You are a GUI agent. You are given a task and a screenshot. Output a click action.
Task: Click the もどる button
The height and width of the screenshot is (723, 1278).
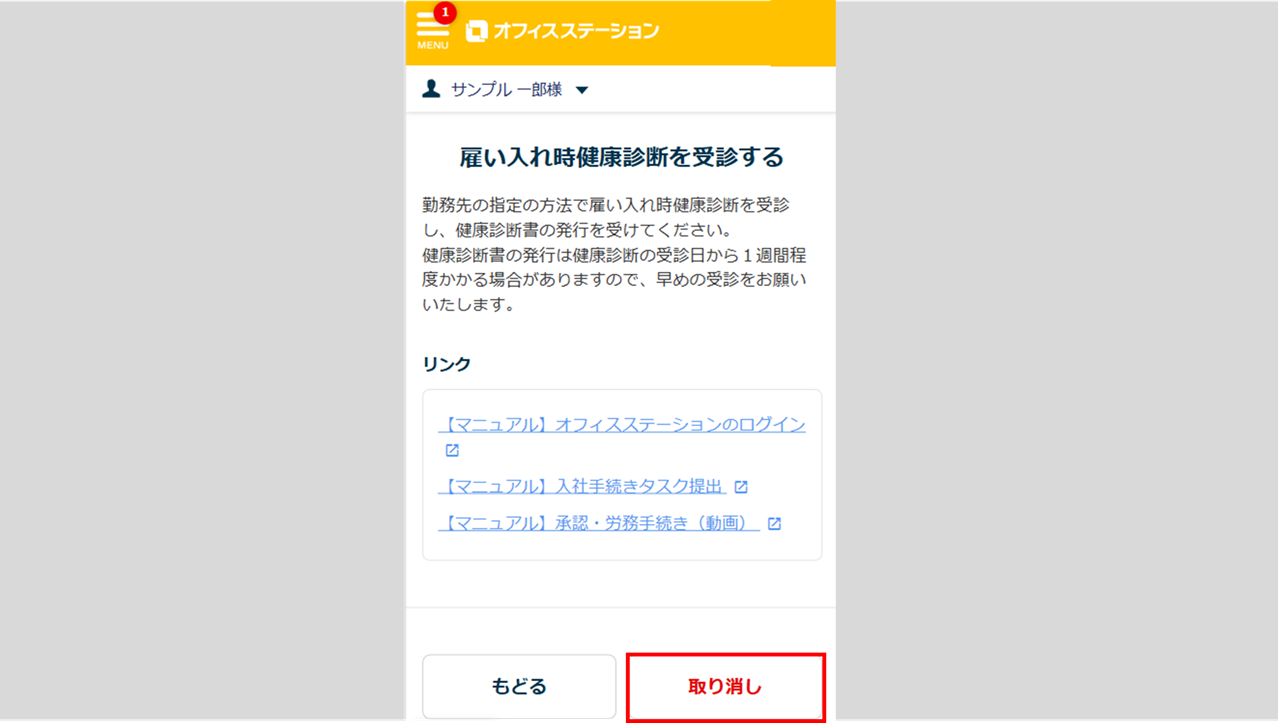[x=519, y=686]
